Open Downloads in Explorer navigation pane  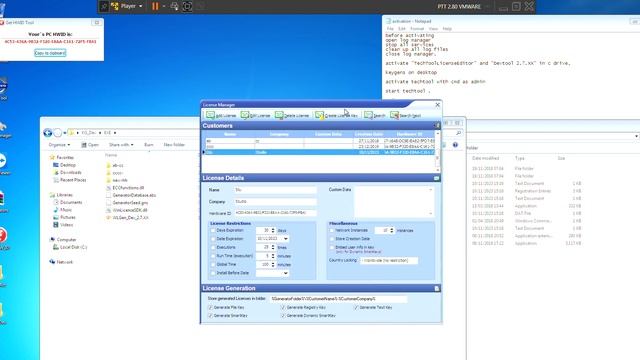pos(67,172)
